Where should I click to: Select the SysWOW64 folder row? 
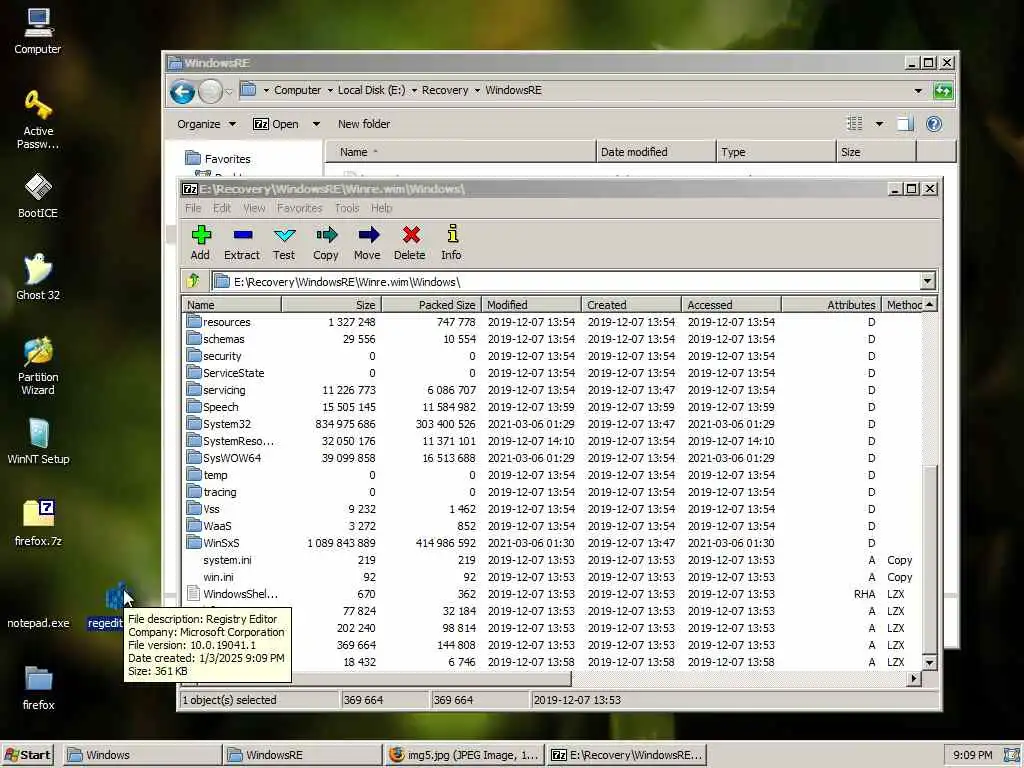pyautogui.click(x=552, y=458)
